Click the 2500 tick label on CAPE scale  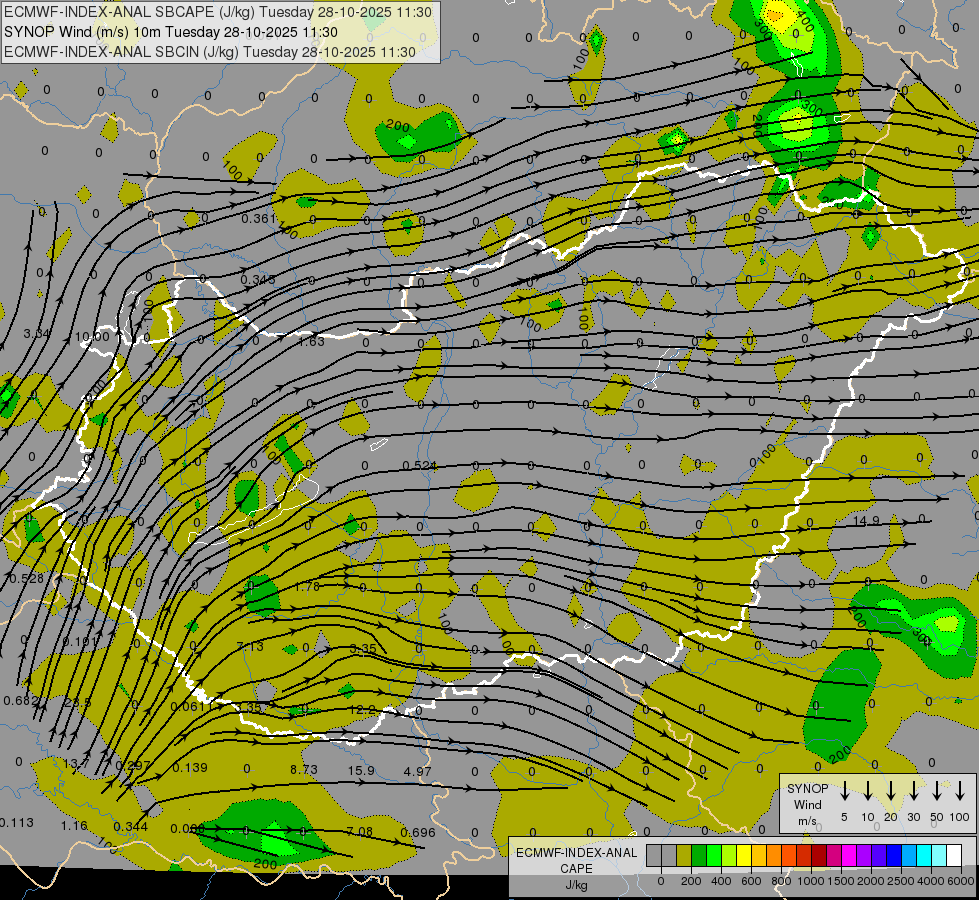tap(900, 881)
